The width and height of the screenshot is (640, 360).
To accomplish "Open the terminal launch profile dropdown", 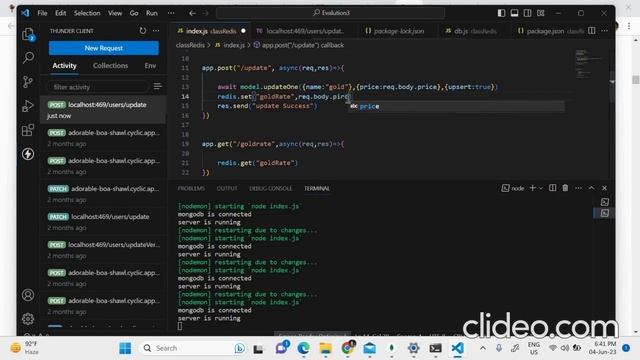I will click(541, 188).
